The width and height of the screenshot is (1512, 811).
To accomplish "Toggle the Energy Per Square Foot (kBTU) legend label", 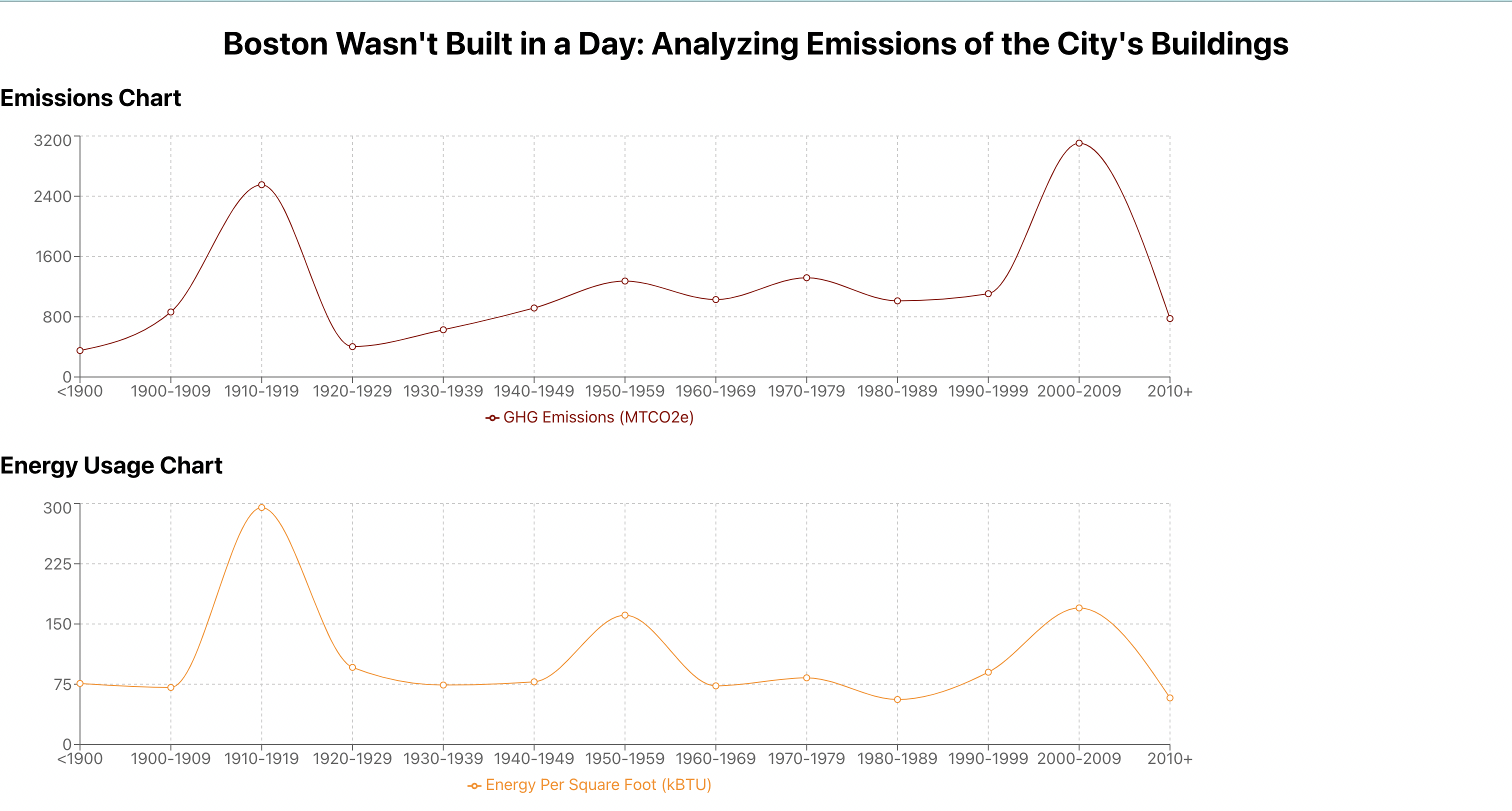I will point(598,785).
